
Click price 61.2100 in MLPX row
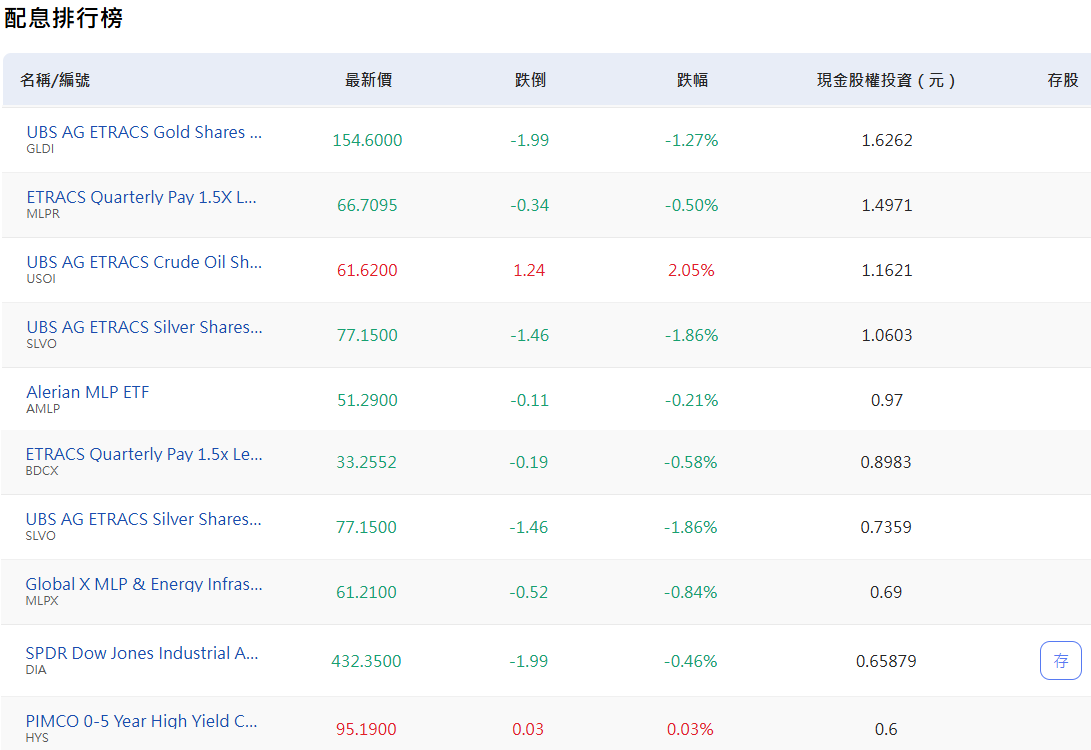[x=367, y=593]
